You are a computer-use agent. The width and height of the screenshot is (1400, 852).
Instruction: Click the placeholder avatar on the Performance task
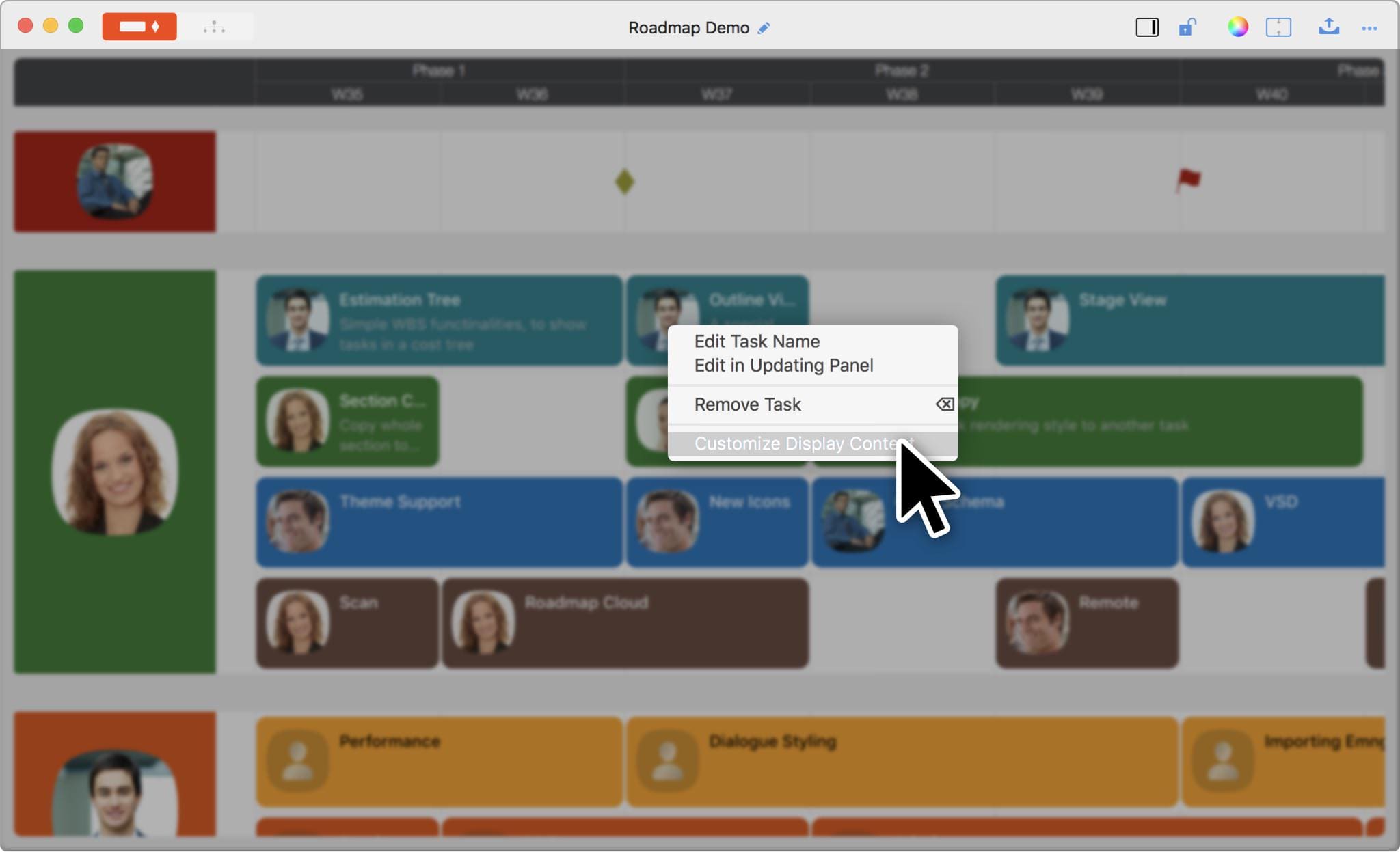tap(297, 760)
